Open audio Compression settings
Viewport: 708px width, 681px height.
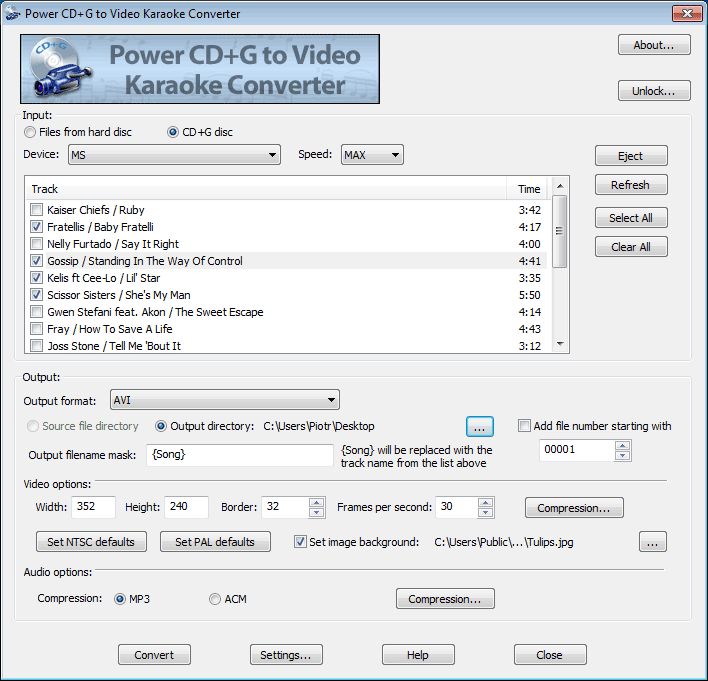point(445,599)
